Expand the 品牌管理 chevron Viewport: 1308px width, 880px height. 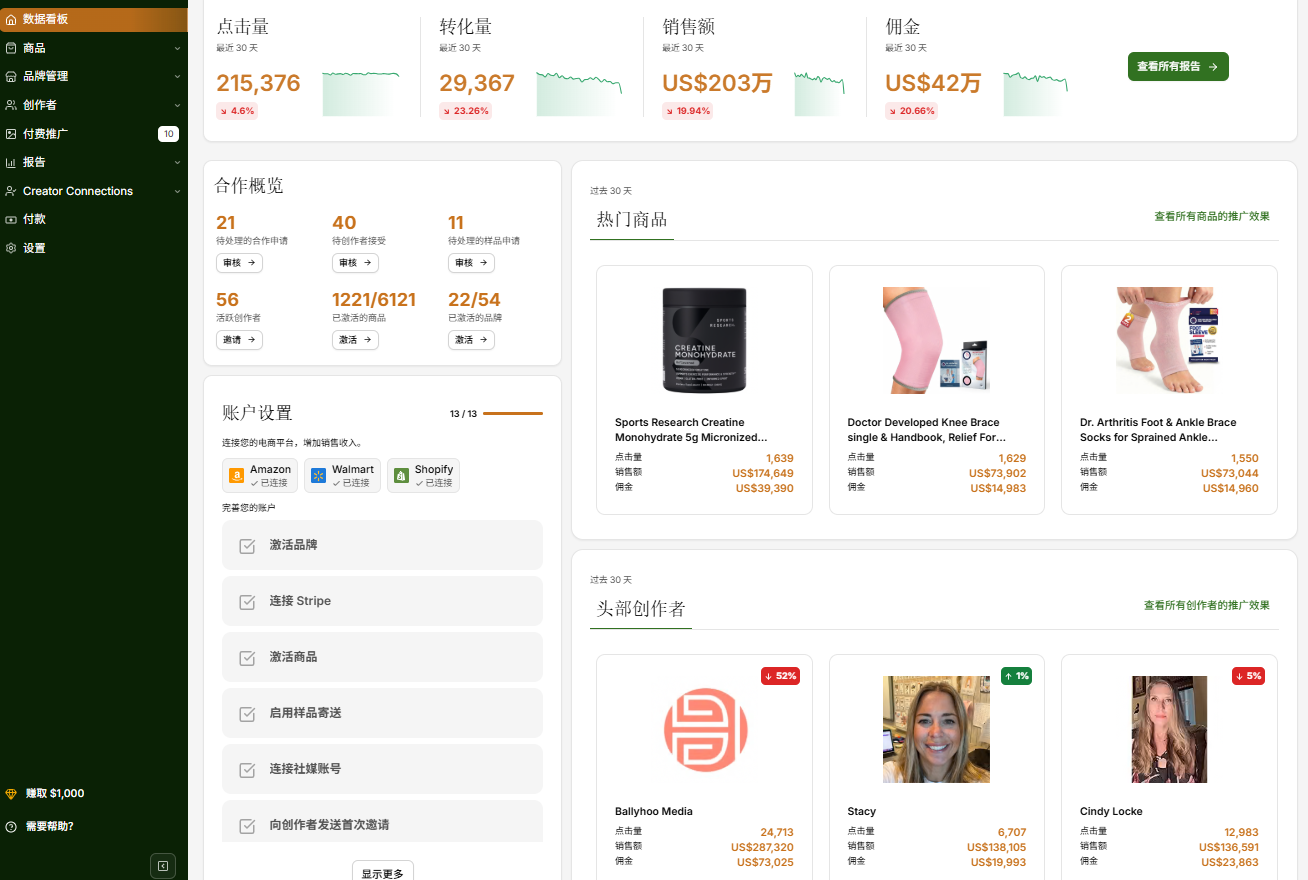pos(177,76)
